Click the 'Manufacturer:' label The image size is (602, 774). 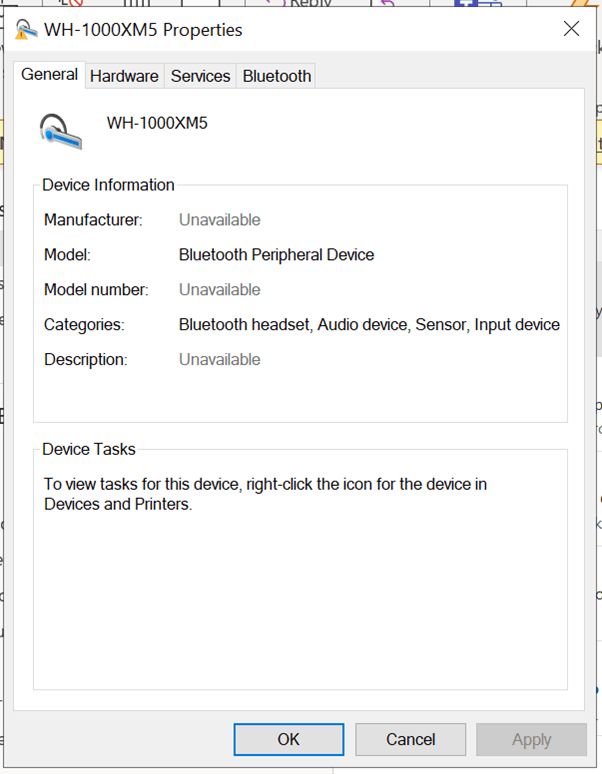pyautogui.click(x=93, y=220)
